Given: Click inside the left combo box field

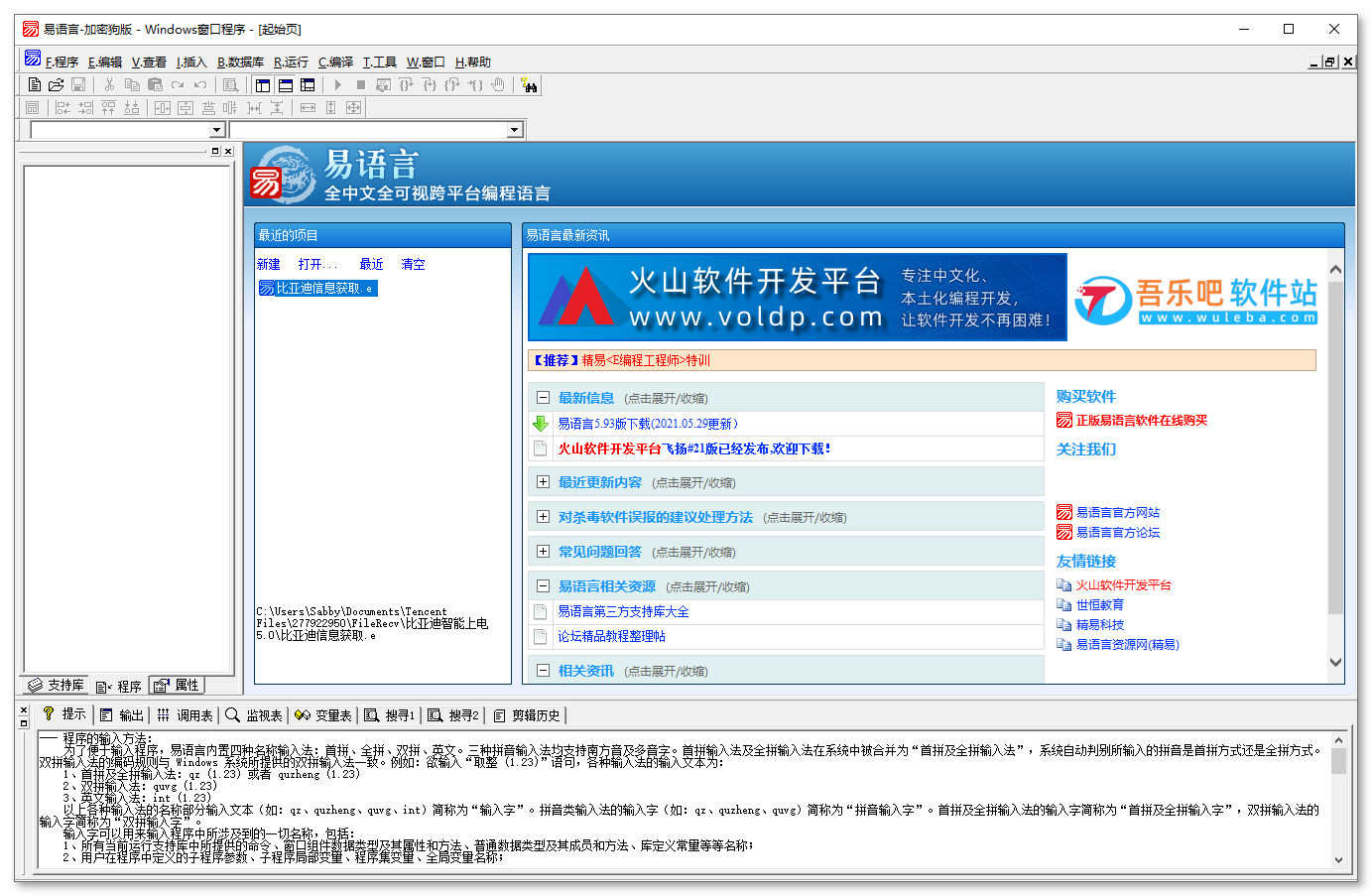Looking at the screenshot, I should 120,130.
